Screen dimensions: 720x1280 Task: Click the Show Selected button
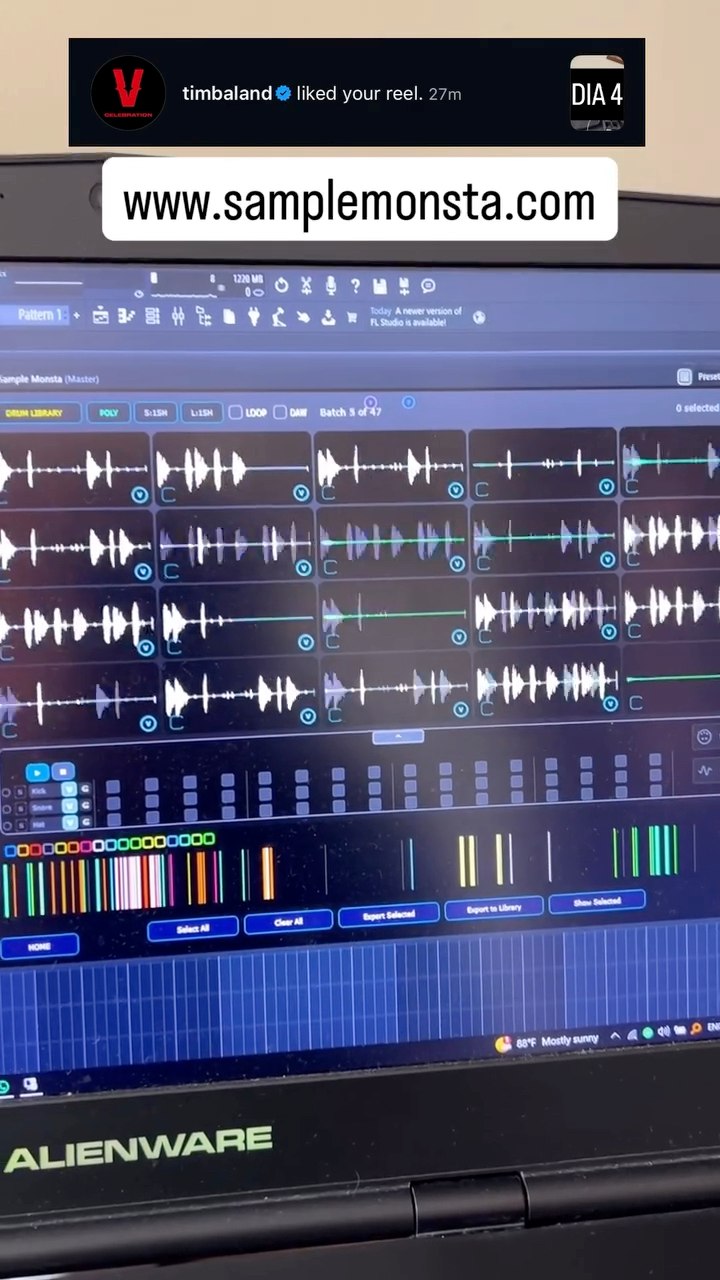pyautogui.click(x=596, y=901)
